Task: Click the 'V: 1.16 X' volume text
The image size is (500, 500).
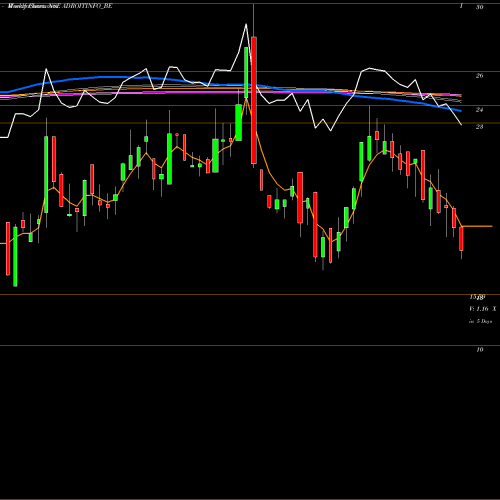Action: pos(483,309)
